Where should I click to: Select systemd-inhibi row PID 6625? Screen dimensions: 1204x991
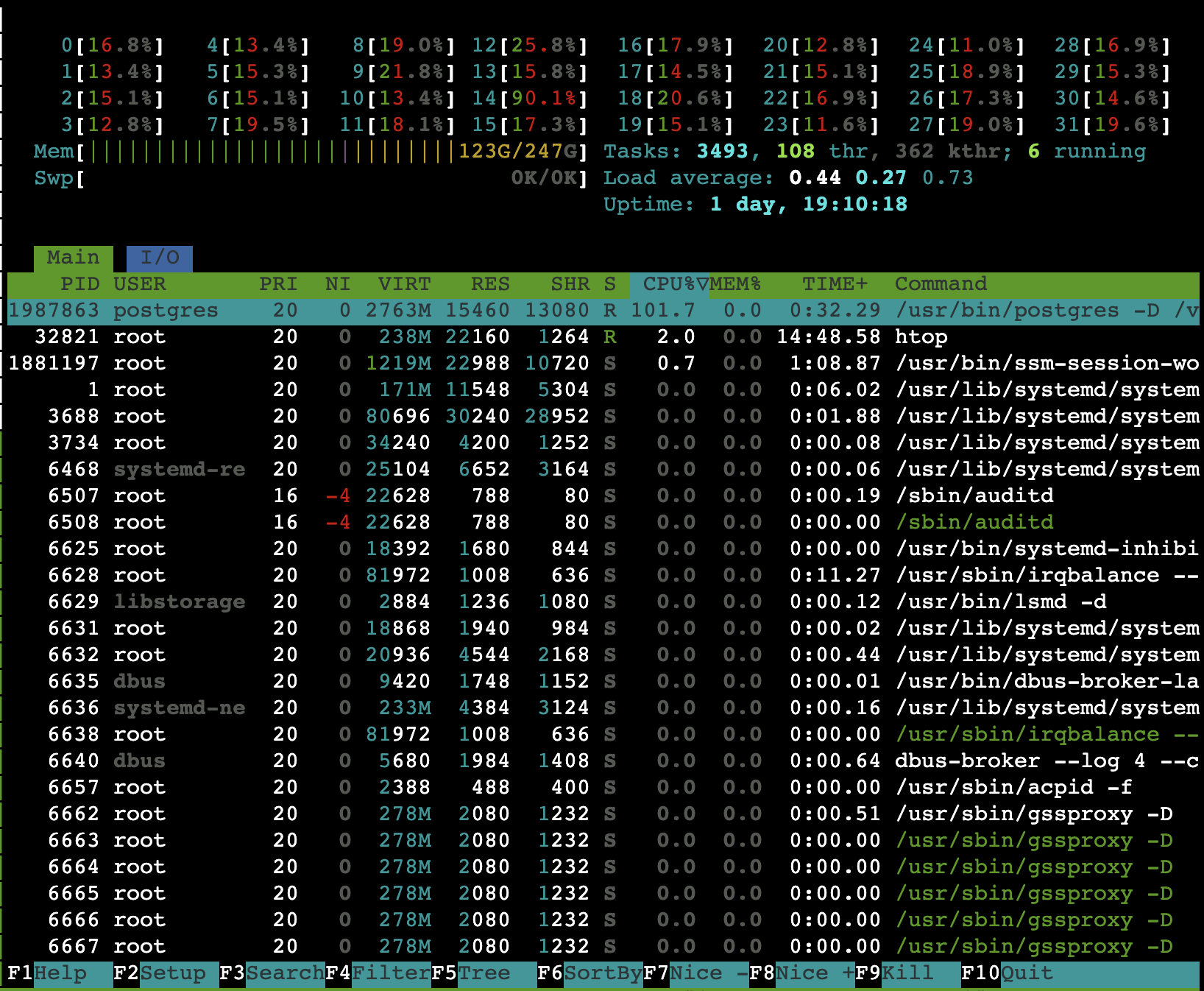[603, 549]
